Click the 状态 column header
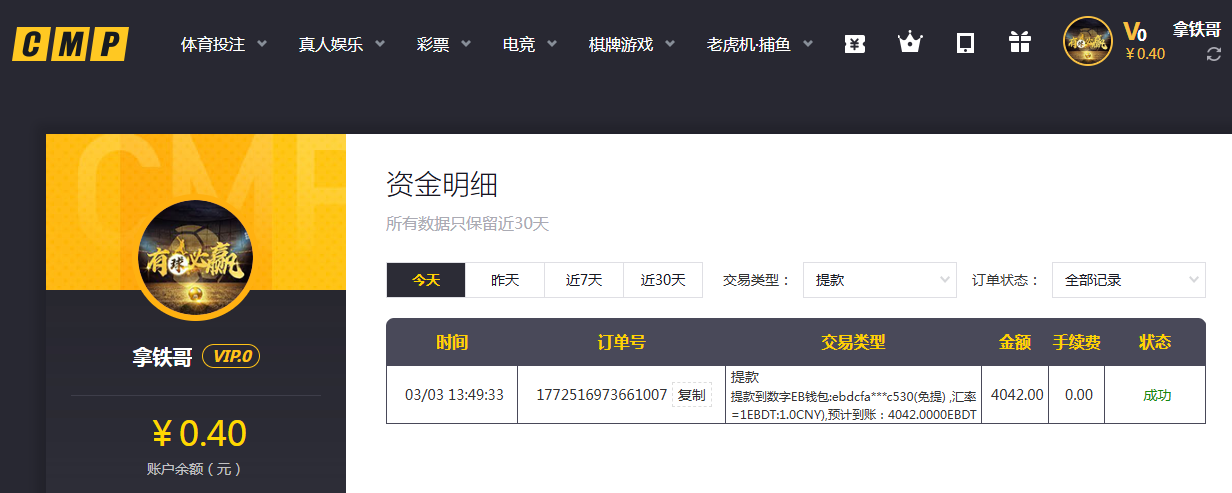Image resolution: width=1232 pixels, height=493 pixels. (x=1155, y=342)
